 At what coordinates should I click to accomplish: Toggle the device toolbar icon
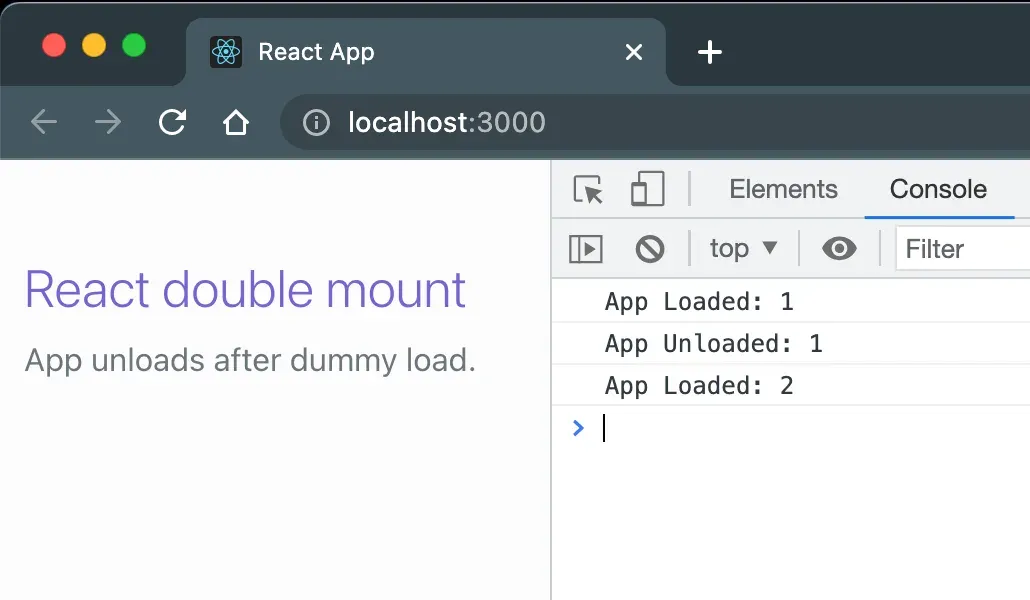[648, 189]
